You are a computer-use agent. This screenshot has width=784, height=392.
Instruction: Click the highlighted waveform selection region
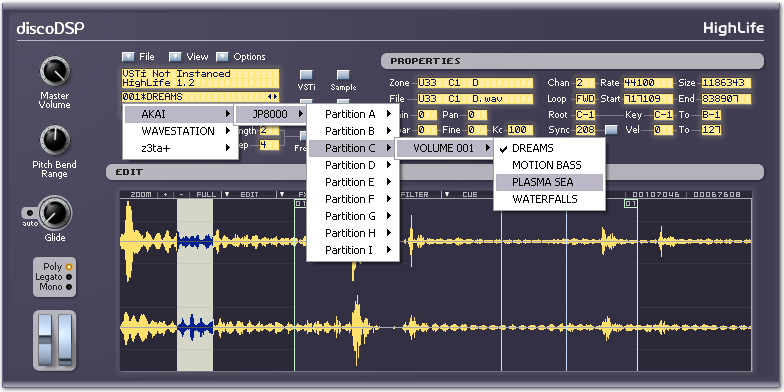[195, 285]
